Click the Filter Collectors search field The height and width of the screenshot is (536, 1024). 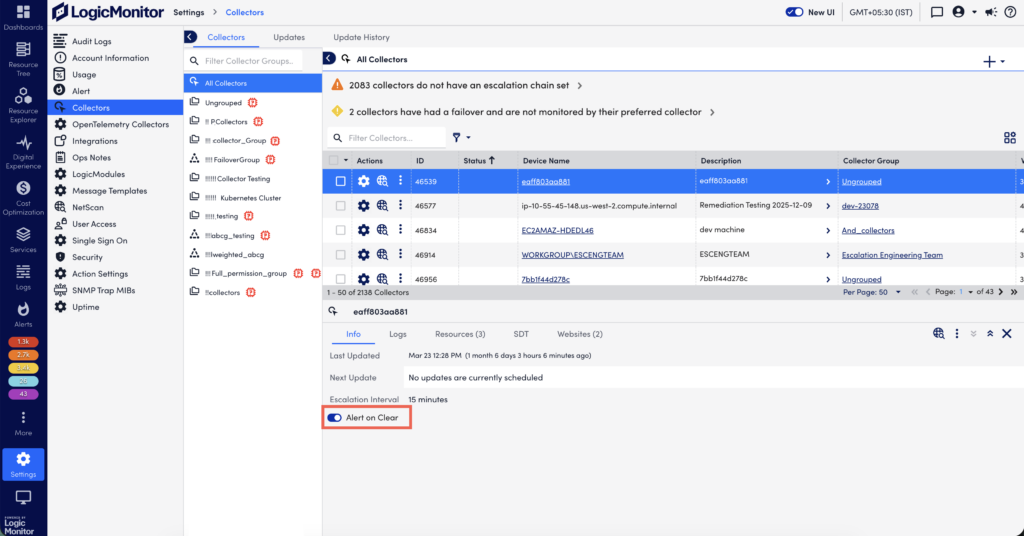point(387,138)
